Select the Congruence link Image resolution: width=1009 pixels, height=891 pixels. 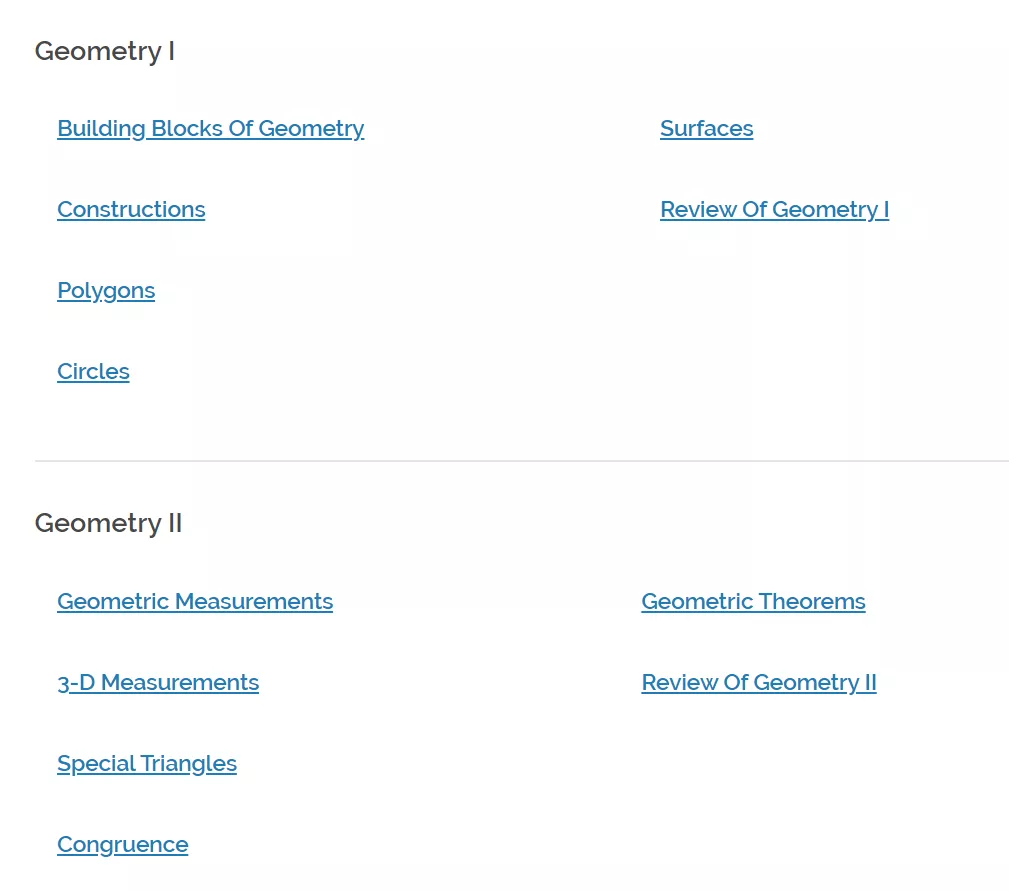click(122, 845)
